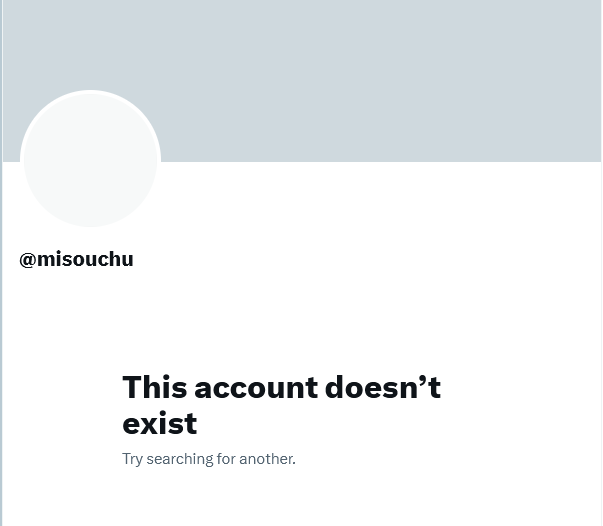
Task: Click the "This account doesn't exist" heading
Action: 282,405
